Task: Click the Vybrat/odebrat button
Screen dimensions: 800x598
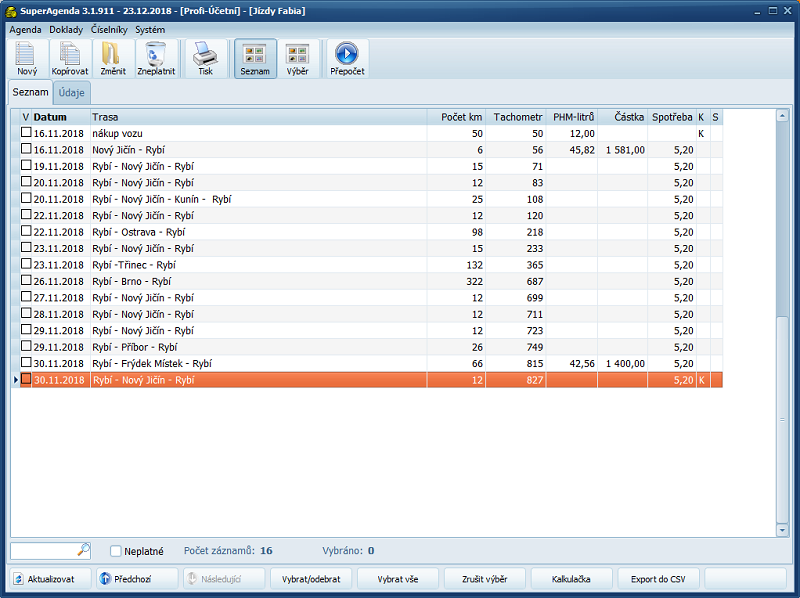Action: (311, 579)
